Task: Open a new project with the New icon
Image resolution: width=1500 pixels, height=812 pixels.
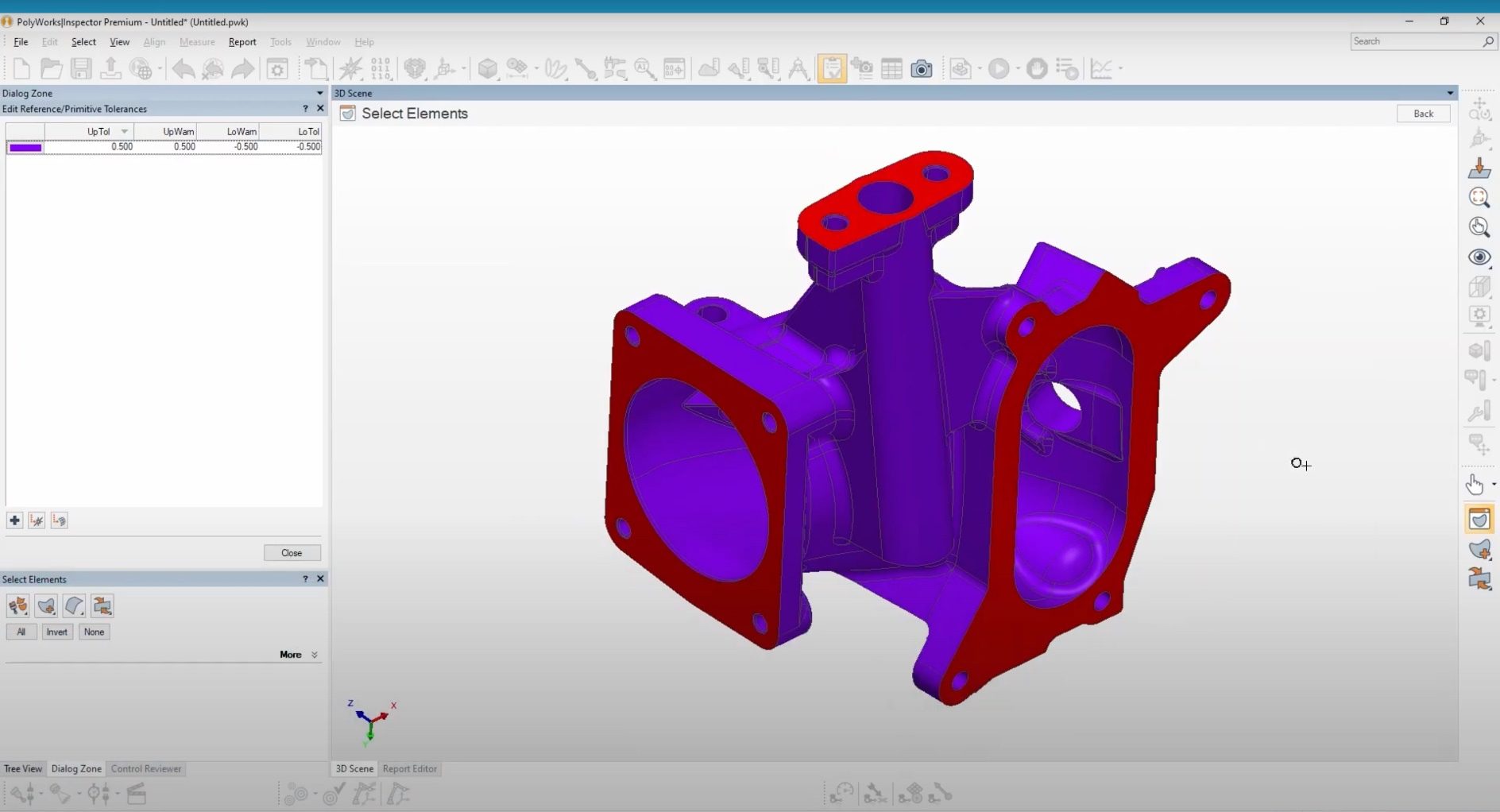Action: [21, 68]
